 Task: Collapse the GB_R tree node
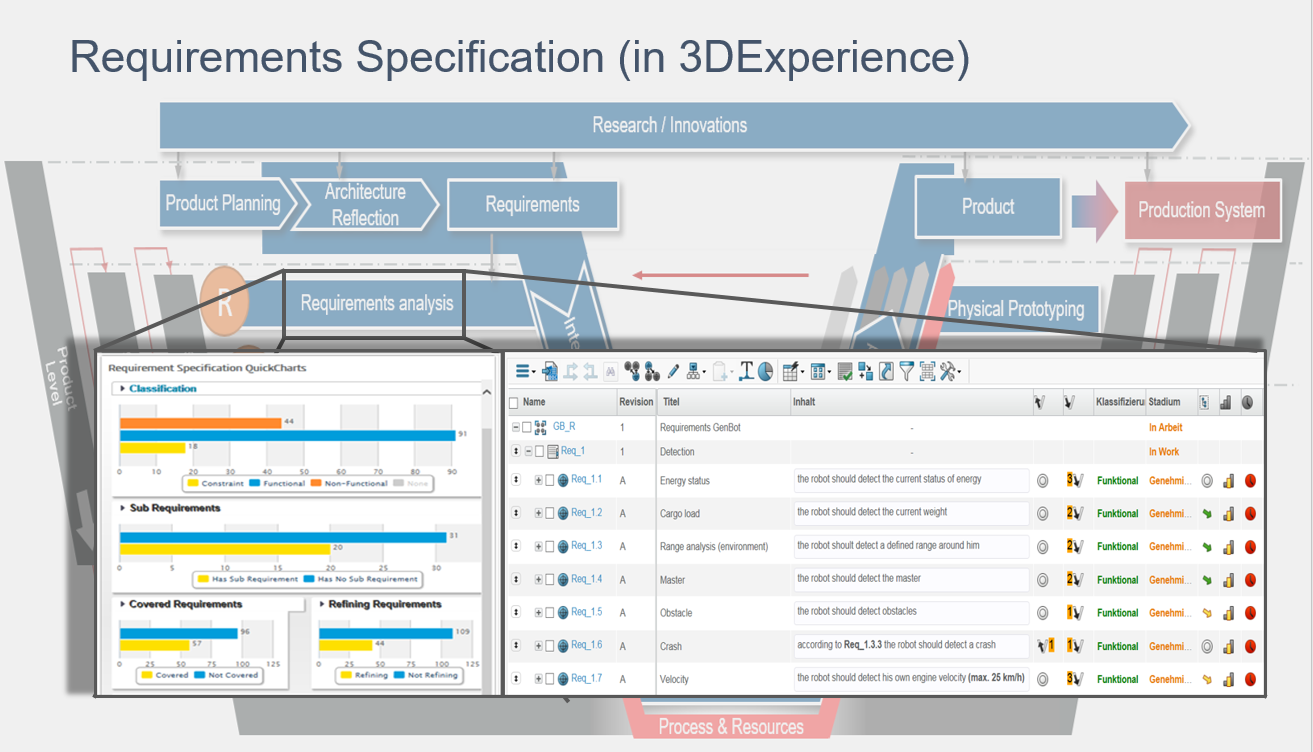[516, 427]
